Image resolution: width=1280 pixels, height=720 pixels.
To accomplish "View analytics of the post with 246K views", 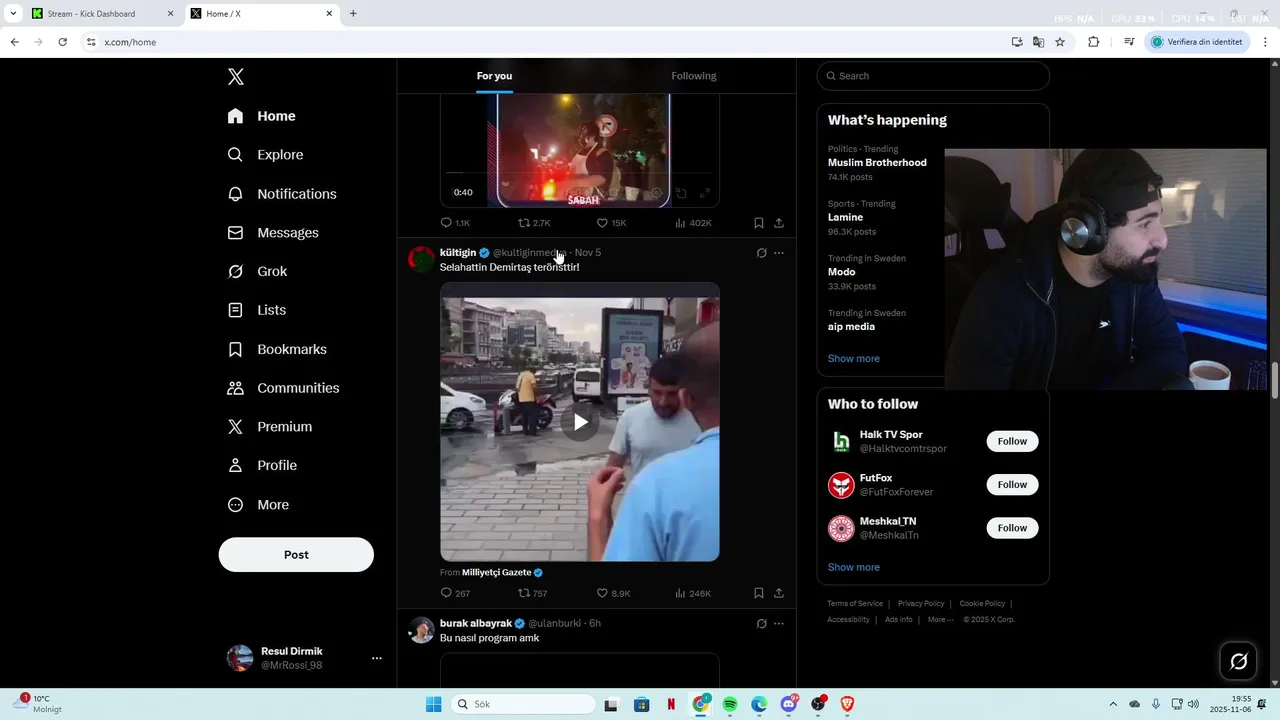I will (x=693, y=593).
